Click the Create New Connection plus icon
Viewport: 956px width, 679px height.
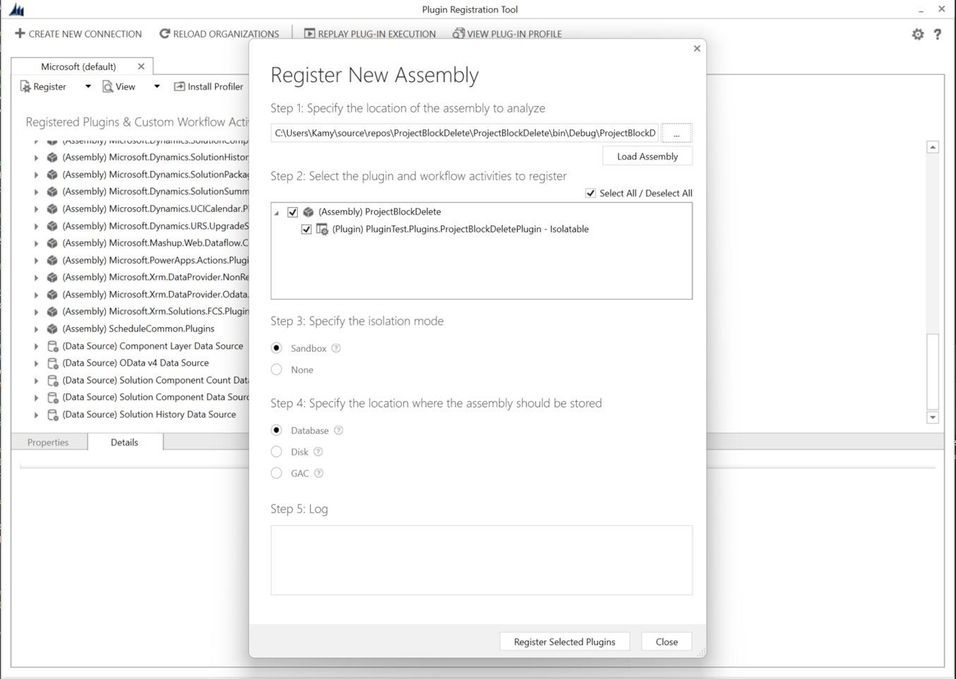click(x=20, y=34)
